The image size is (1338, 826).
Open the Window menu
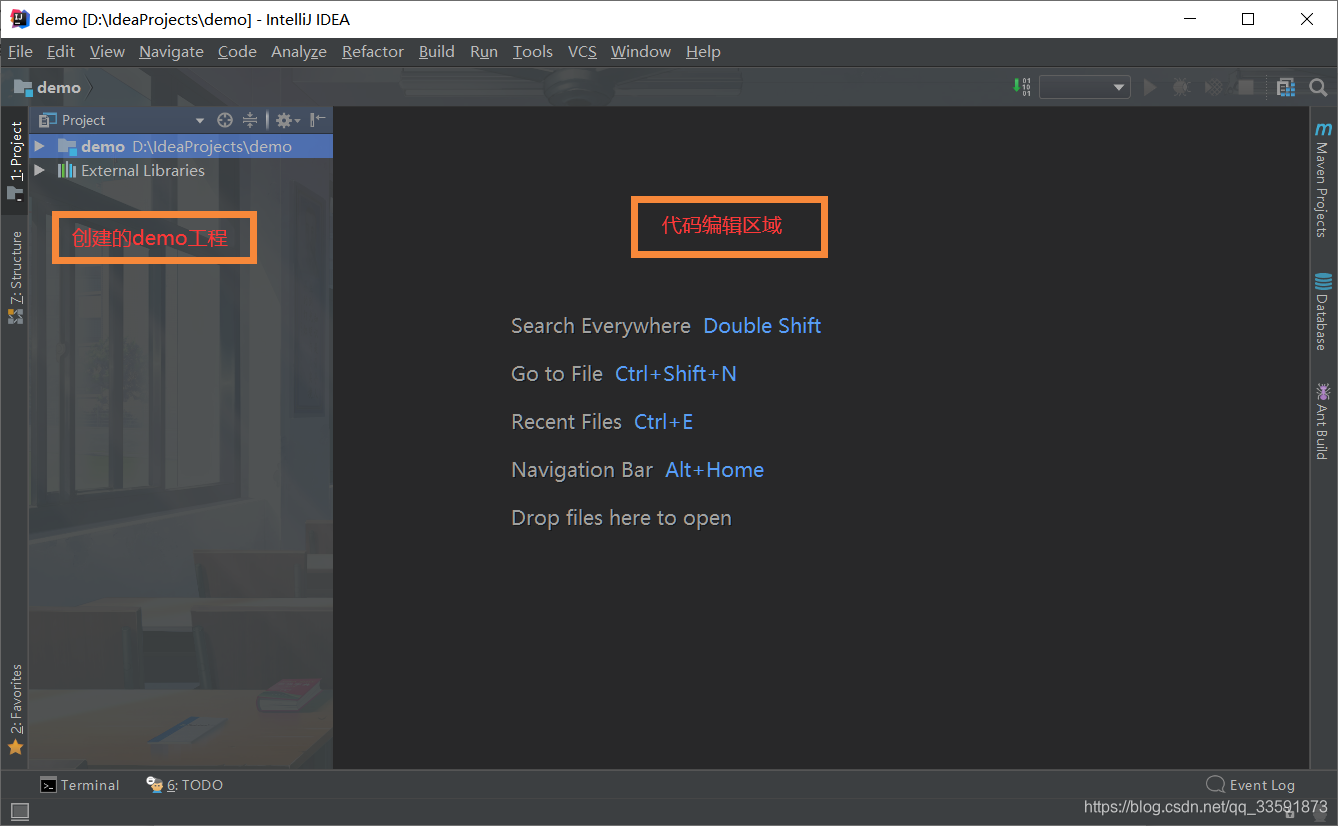pos(641,52)
